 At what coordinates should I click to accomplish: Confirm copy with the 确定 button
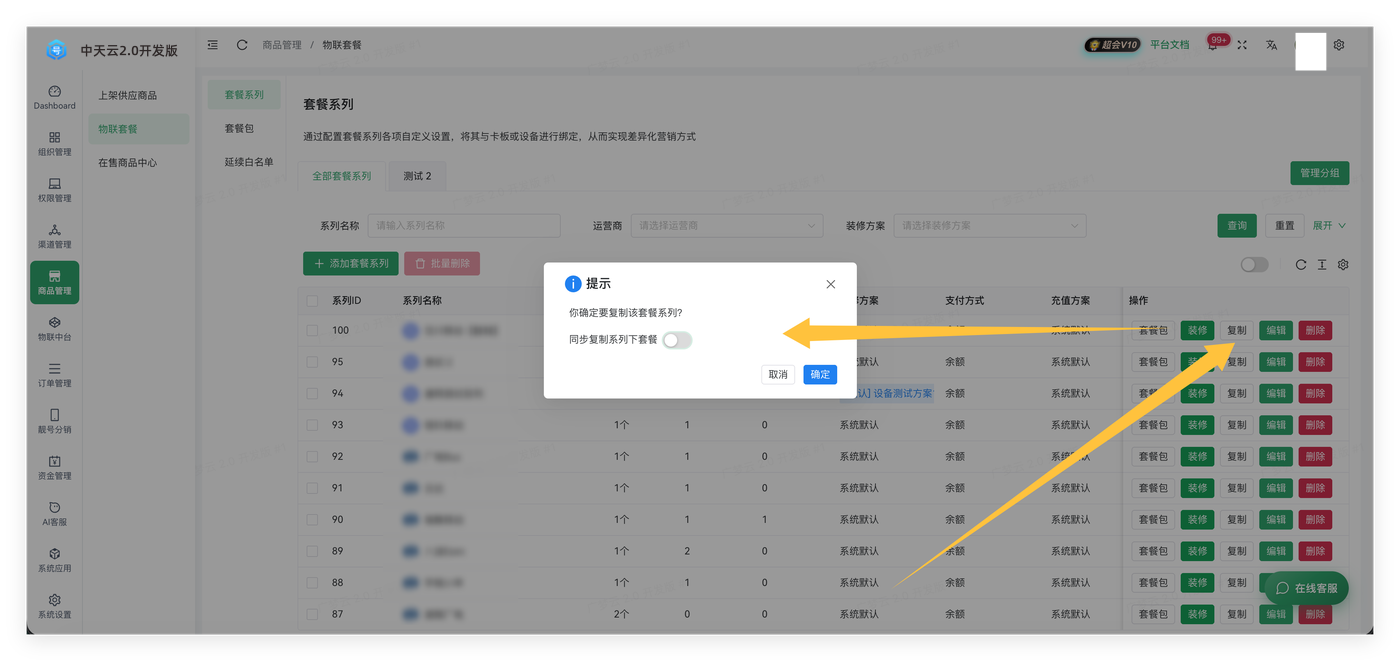[820, 375]
